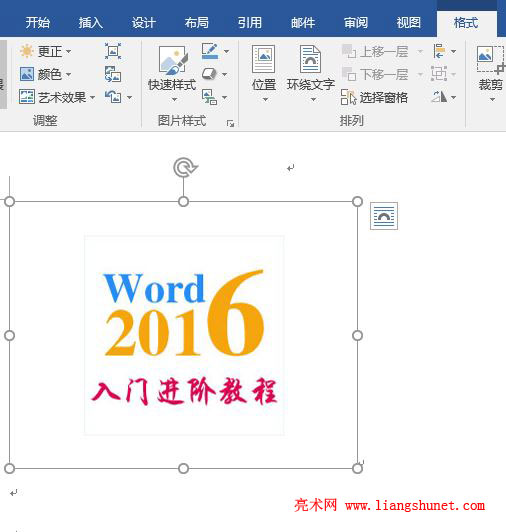Switch to the 视图 tab
The image size is (506, 532).
(x=409, y=23)
